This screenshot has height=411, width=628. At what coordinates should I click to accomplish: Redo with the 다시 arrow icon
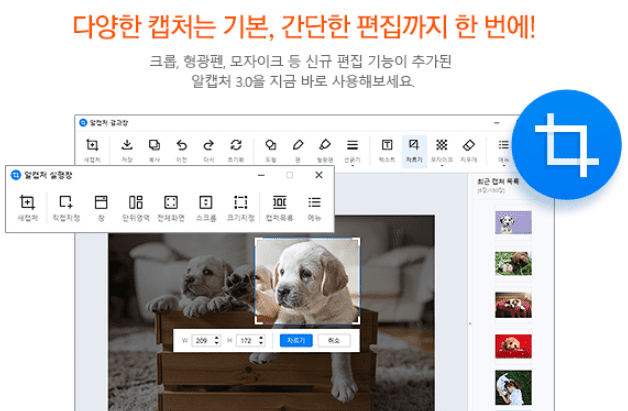[x=209, y=150]
